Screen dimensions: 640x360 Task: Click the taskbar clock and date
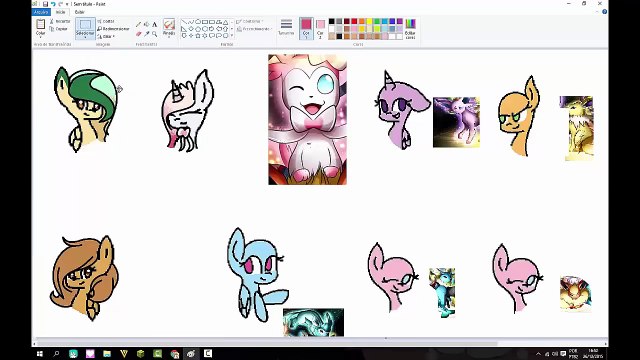coord(593,353)
